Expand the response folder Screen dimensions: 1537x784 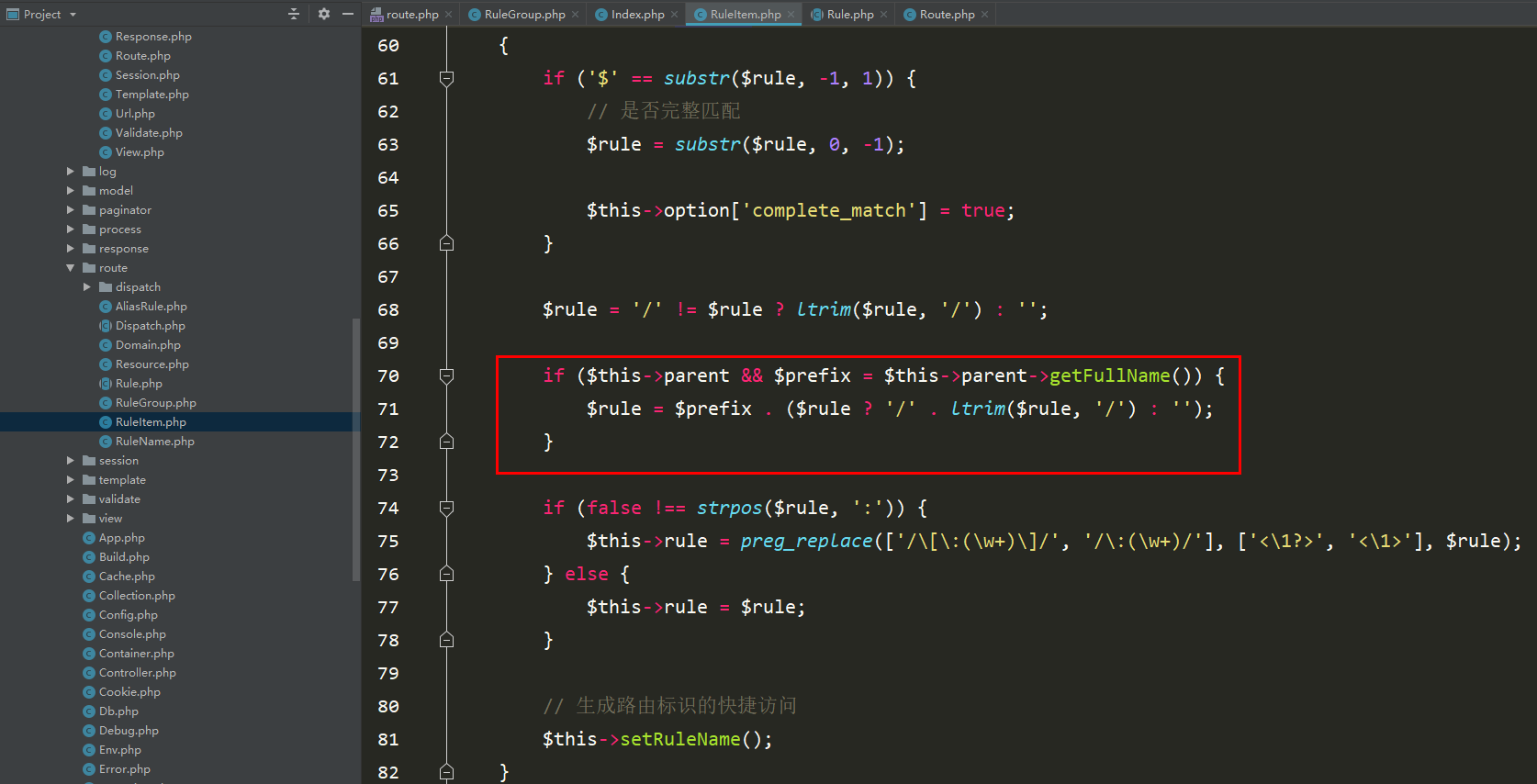(x=71, y=249)
